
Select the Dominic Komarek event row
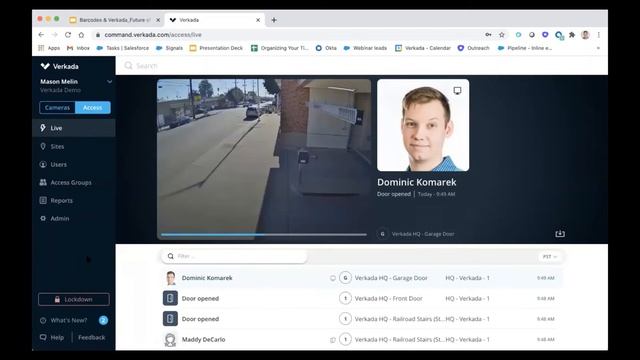click(x=361, y=278)
